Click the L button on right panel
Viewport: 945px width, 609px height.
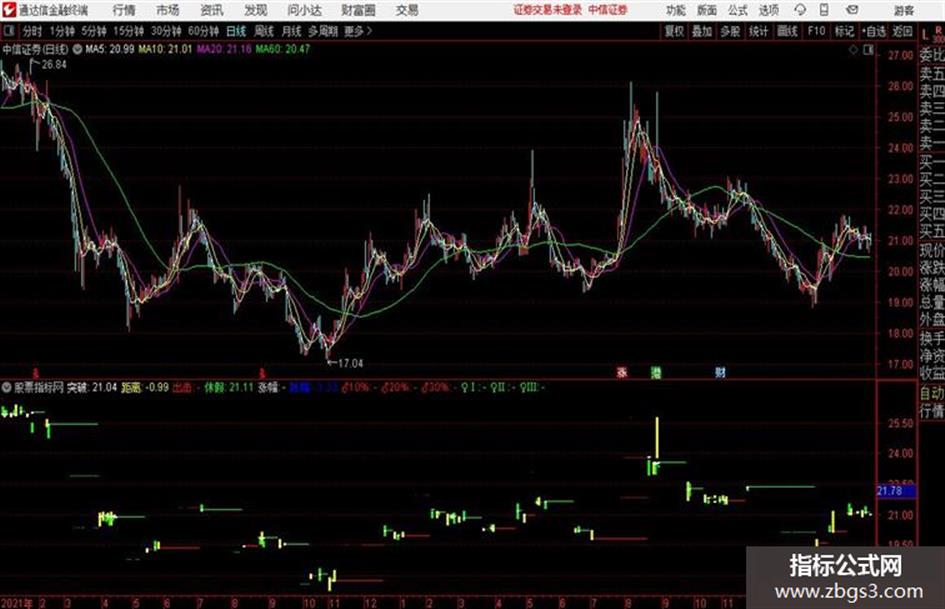925,35
